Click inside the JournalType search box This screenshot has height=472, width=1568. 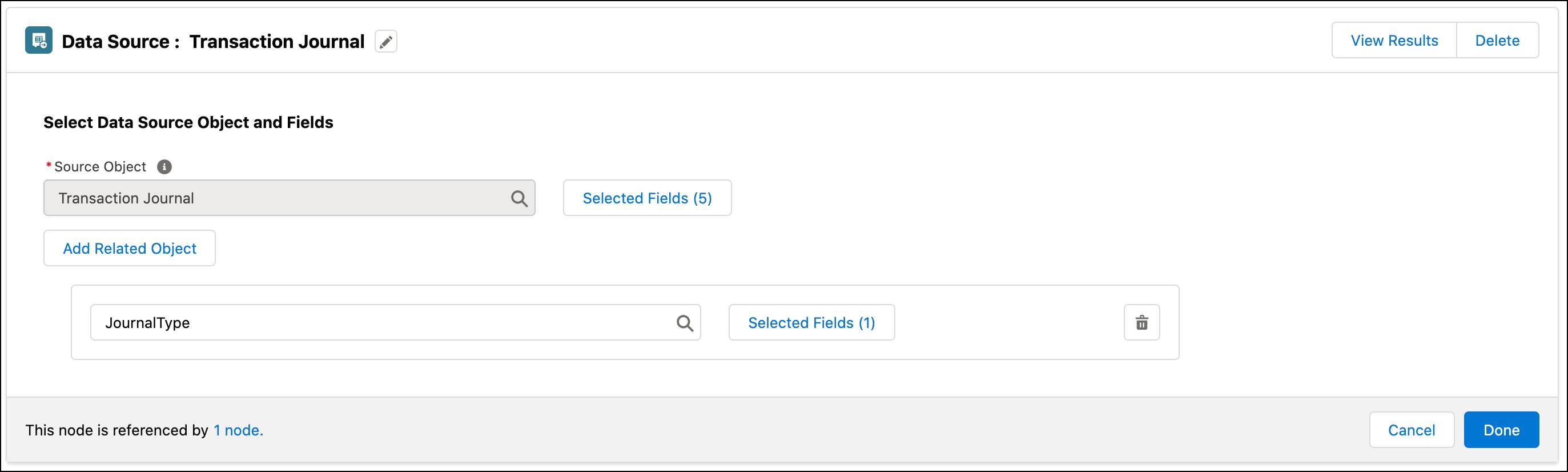(365, 322)
